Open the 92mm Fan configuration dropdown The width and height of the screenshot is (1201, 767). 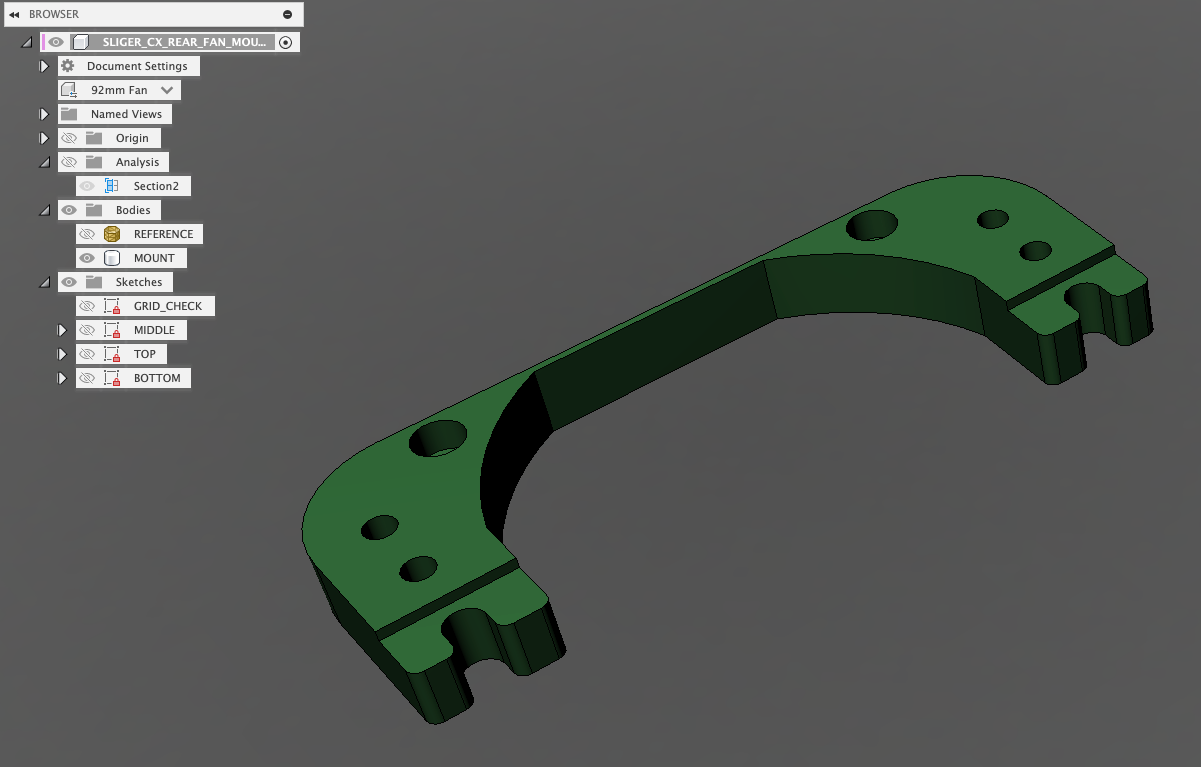[x=167, y=90]
